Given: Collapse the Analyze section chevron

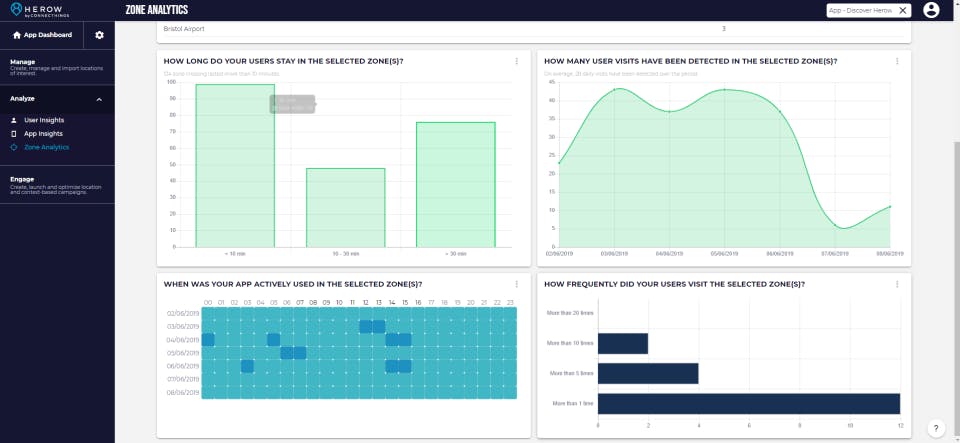Looking at the screenshot, I should coord(99,99).
